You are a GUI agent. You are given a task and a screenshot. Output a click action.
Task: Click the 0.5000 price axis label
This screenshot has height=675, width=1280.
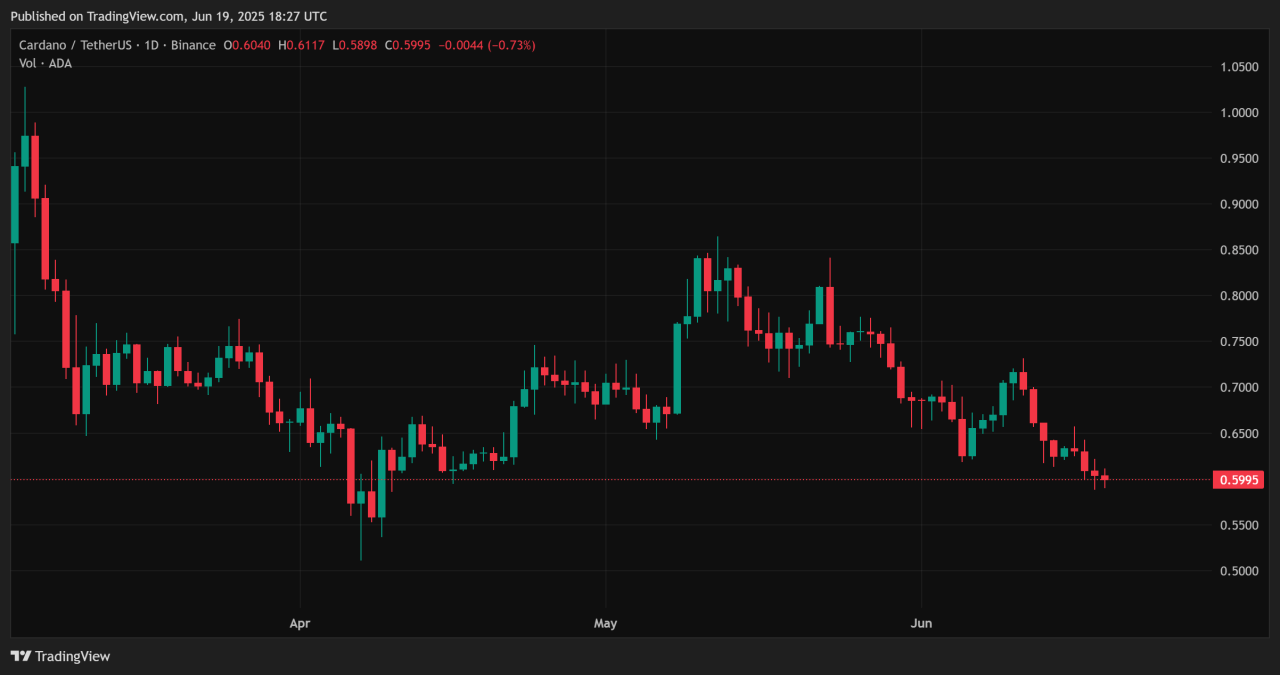pyautogui.click(x=1239, y=571)
